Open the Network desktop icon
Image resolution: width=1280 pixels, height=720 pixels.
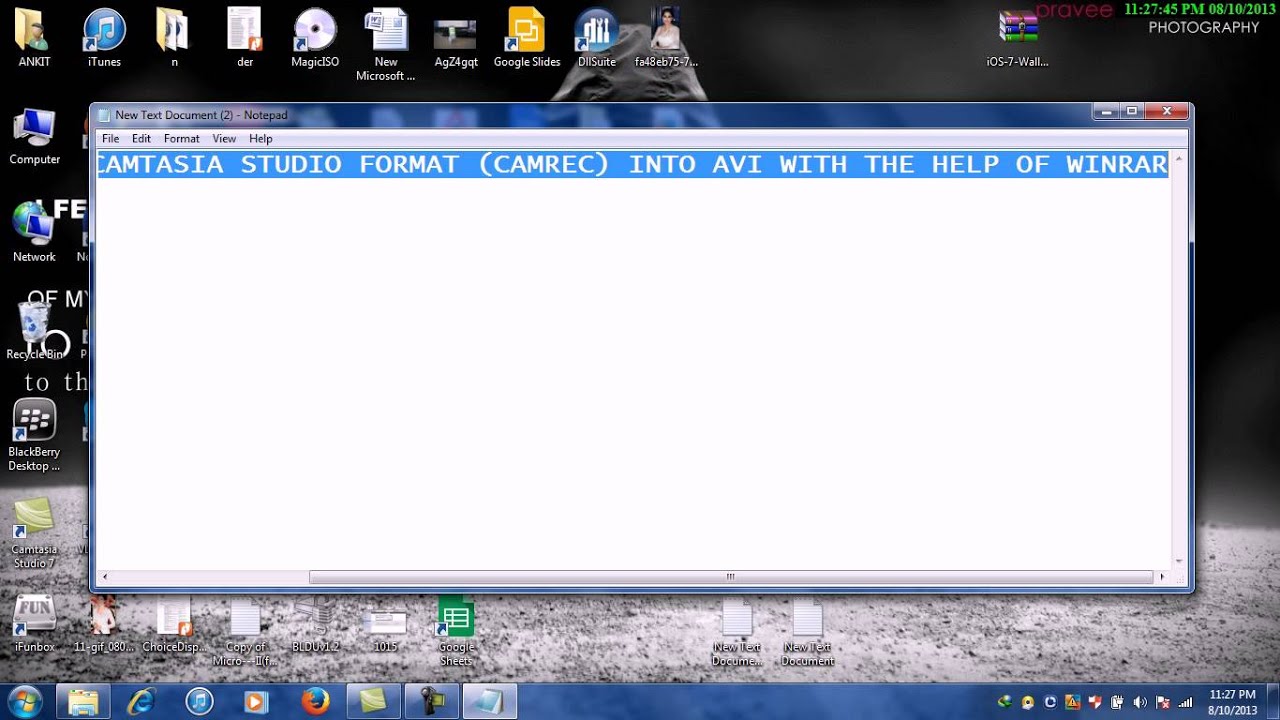[34, 233]
